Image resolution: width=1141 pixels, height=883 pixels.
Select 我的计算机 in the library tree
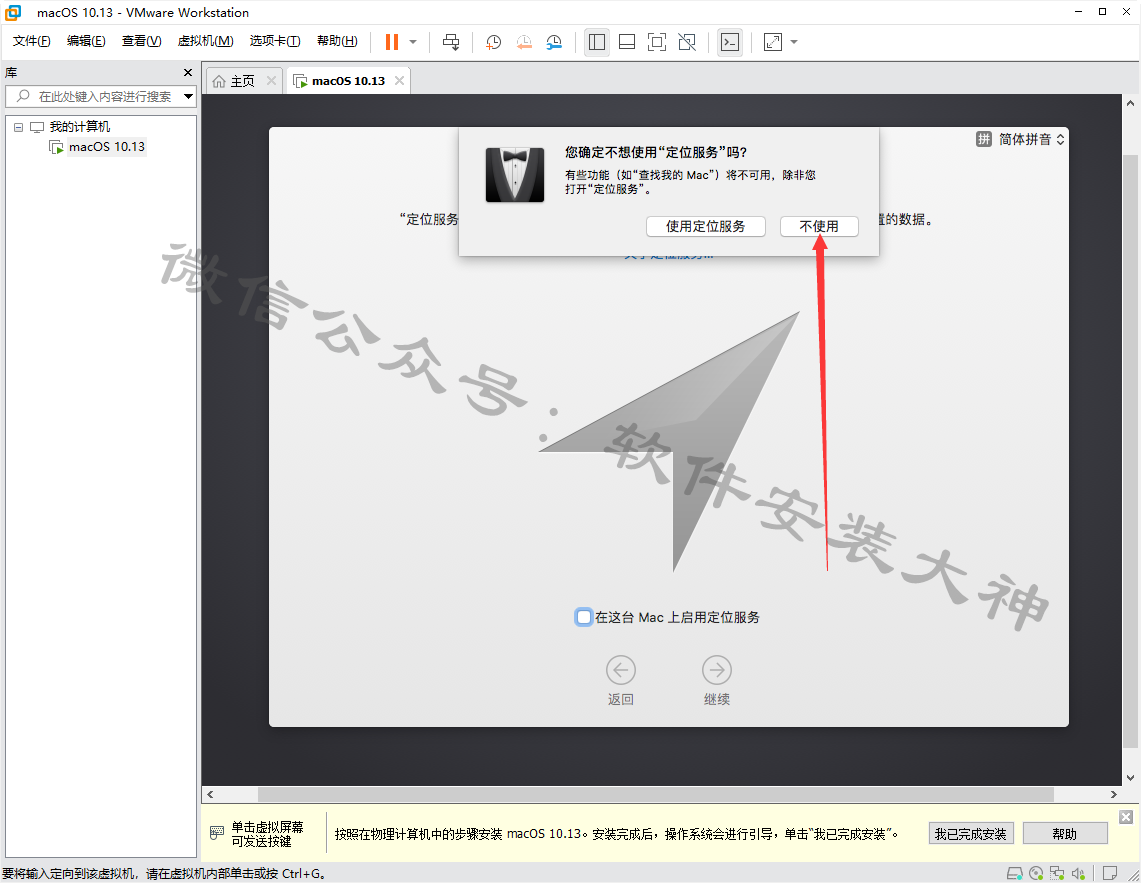80,127
